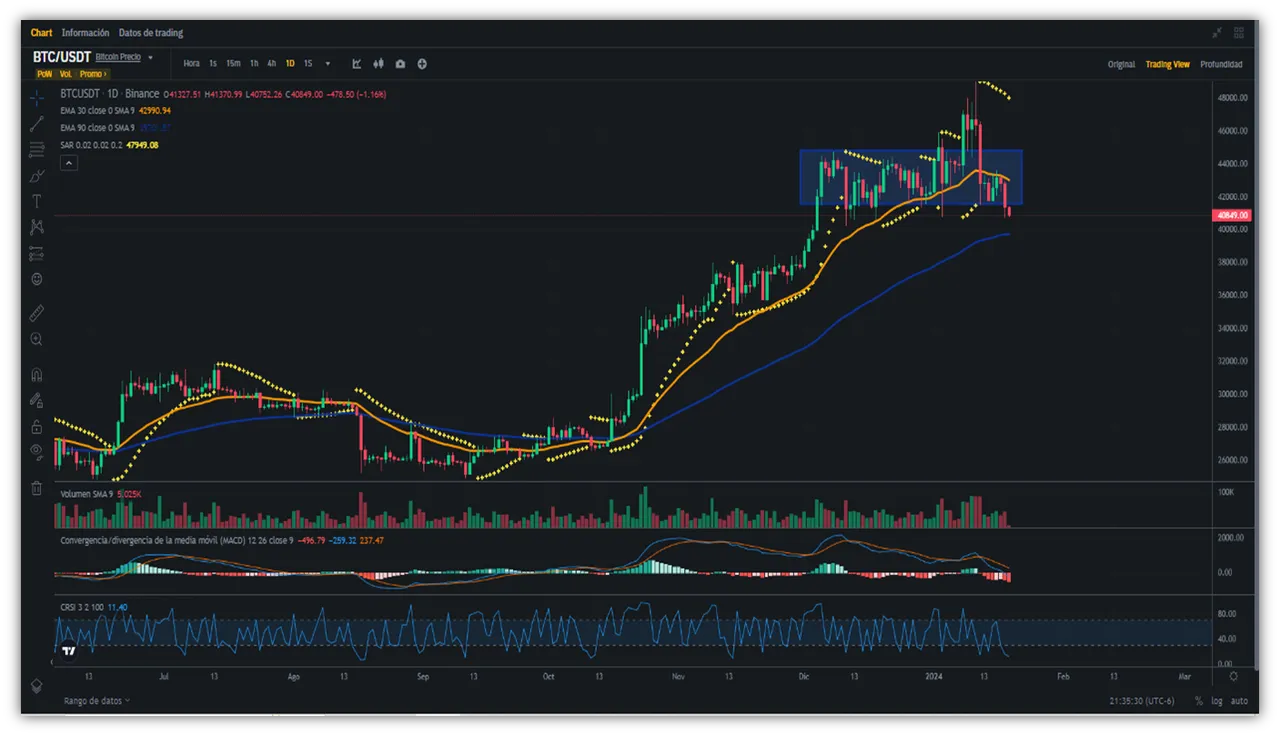Select the blue rectangle drawing on chart

coord(910,177)
